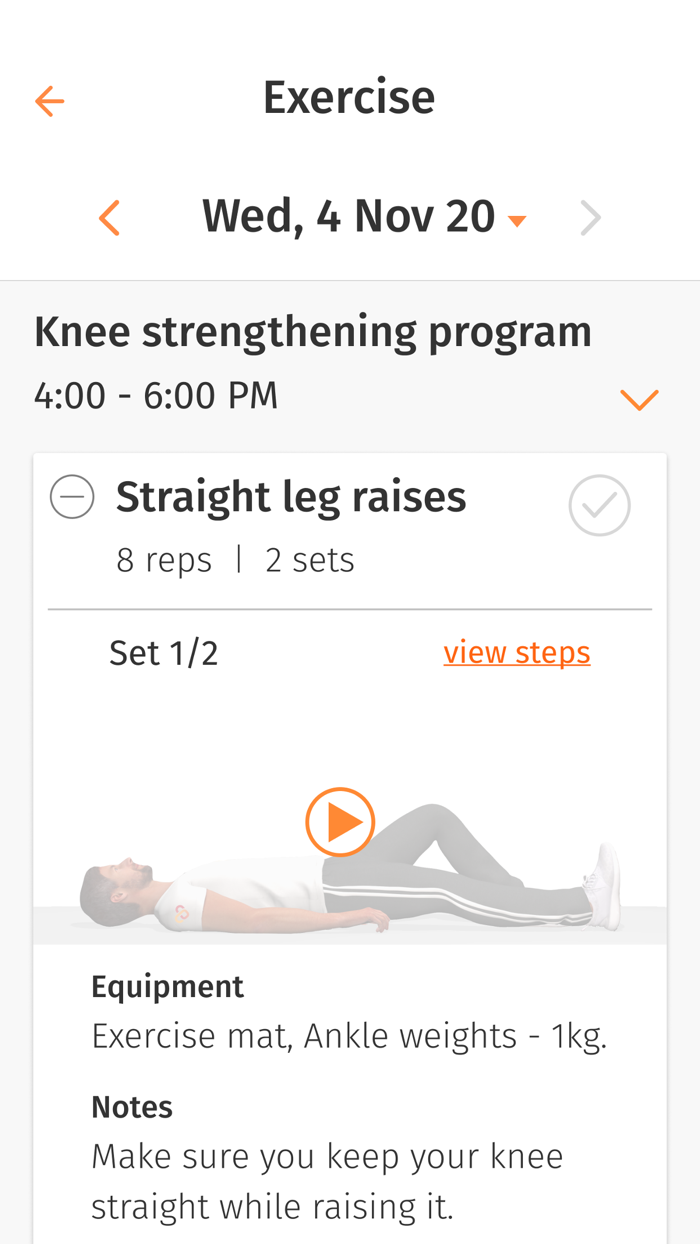700x1244 pixels.
Task: Tap the Notes heading
Action: click(132, 1107)
